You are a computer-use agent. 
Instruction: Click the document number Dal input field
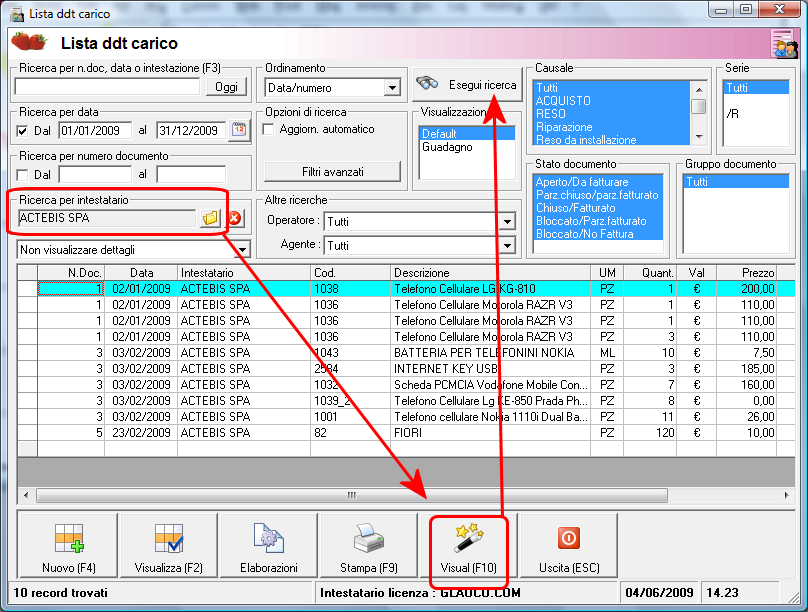coord(95,175)
